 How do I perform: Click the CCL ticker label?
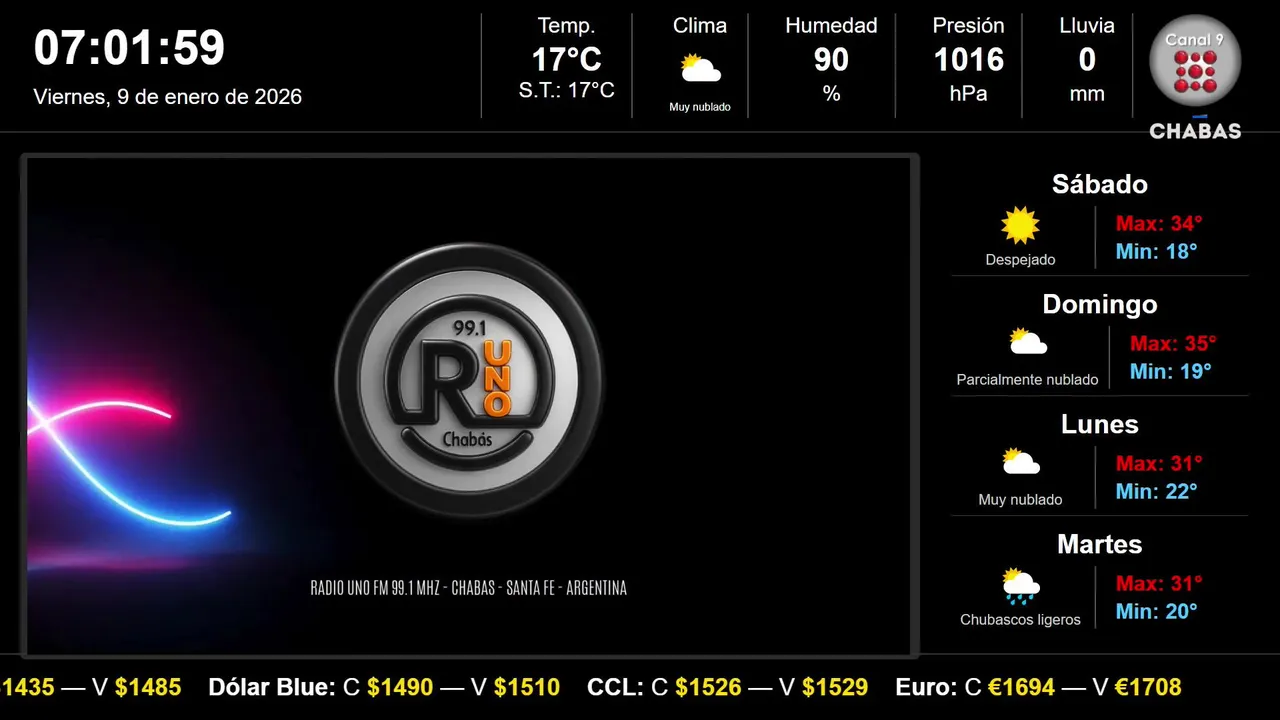coord(616,687)
